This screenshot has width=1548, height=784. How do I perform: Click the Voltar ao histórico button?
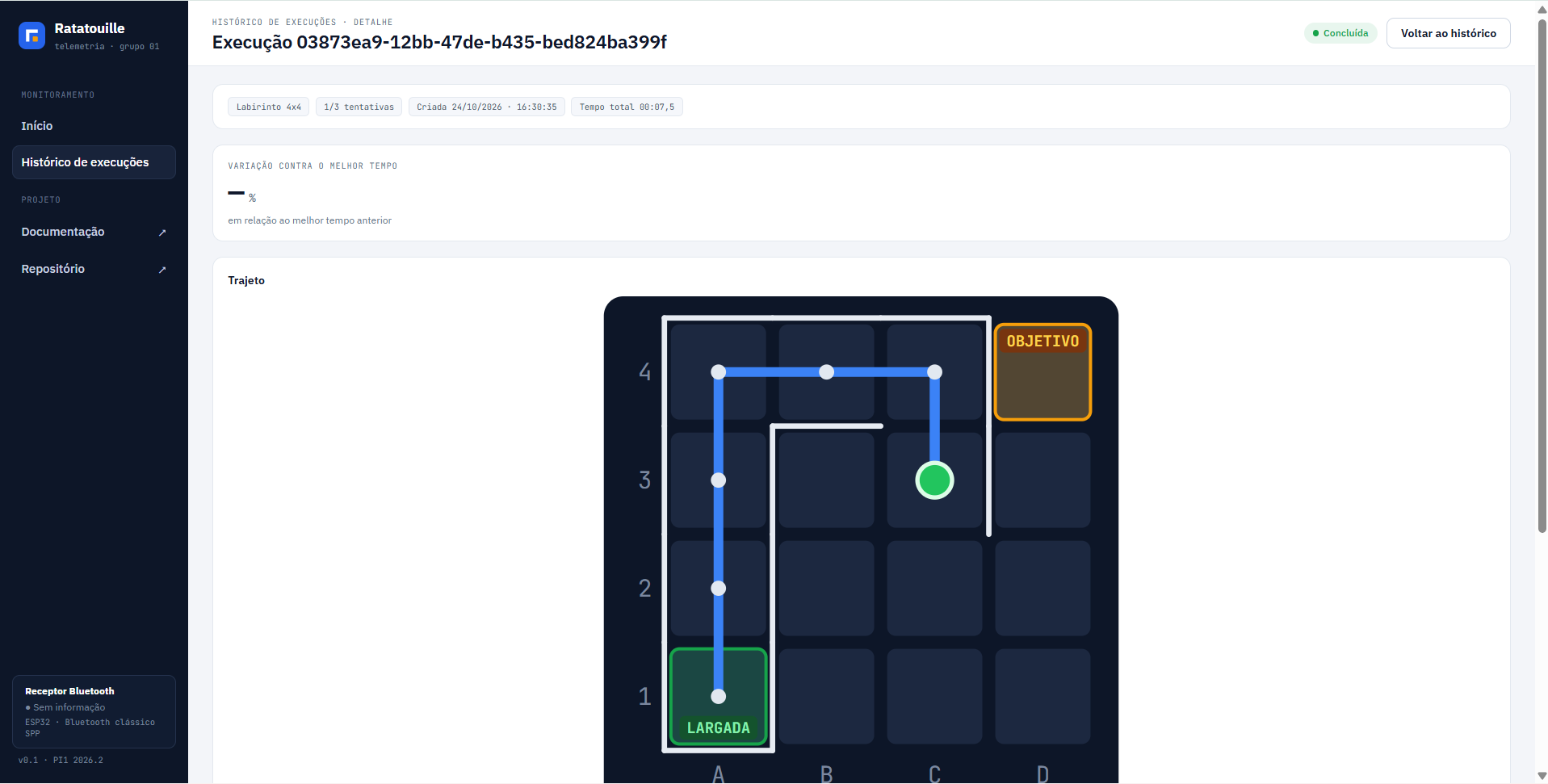click(1448, 33)
